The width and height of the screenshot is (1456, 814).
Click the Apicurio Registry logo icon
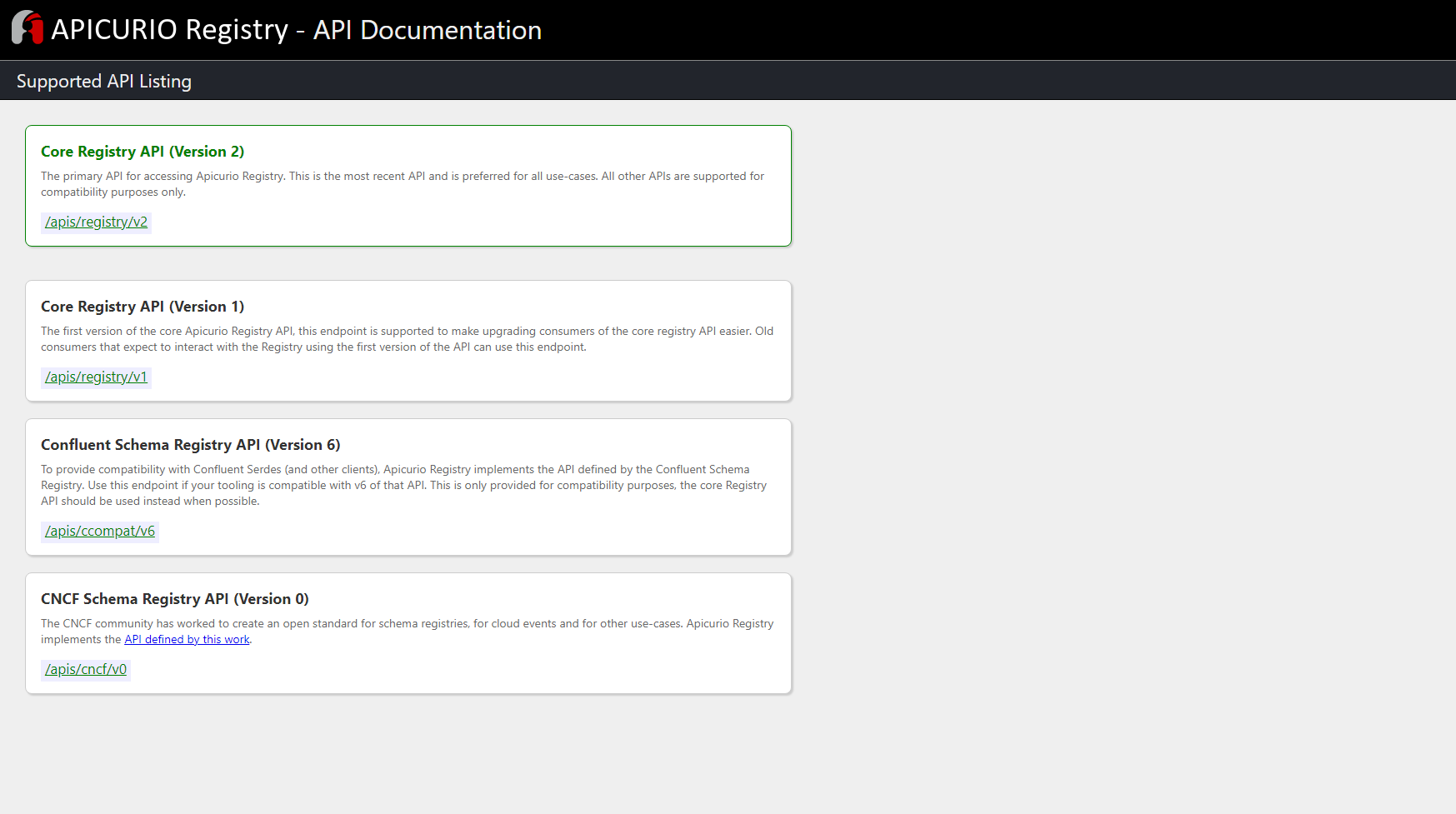point(26,28)
